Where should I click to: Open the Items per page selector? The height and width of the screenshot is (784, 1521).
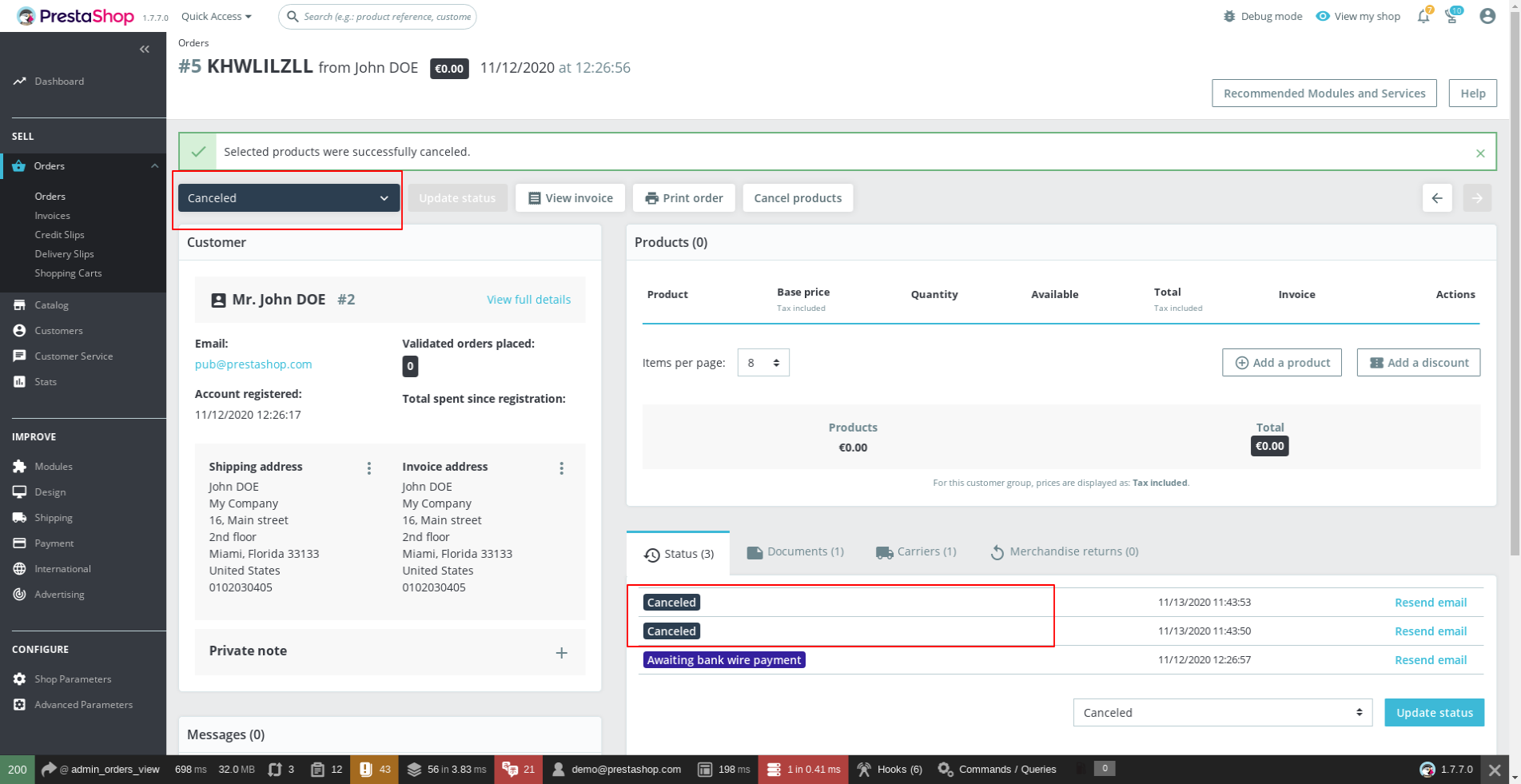coord(762,362)
